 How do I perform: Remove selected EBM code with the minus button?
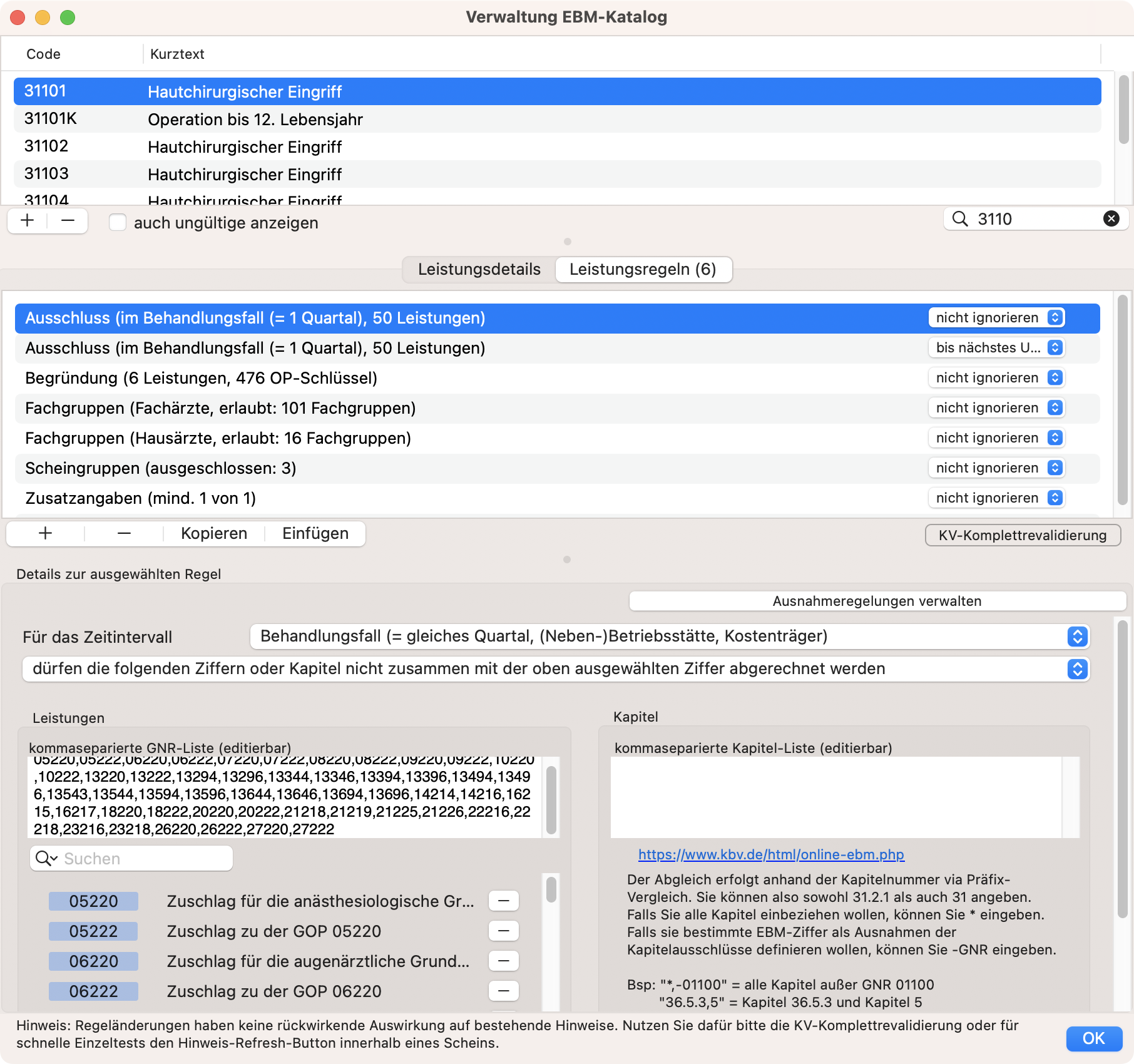(x=68, y=221)
